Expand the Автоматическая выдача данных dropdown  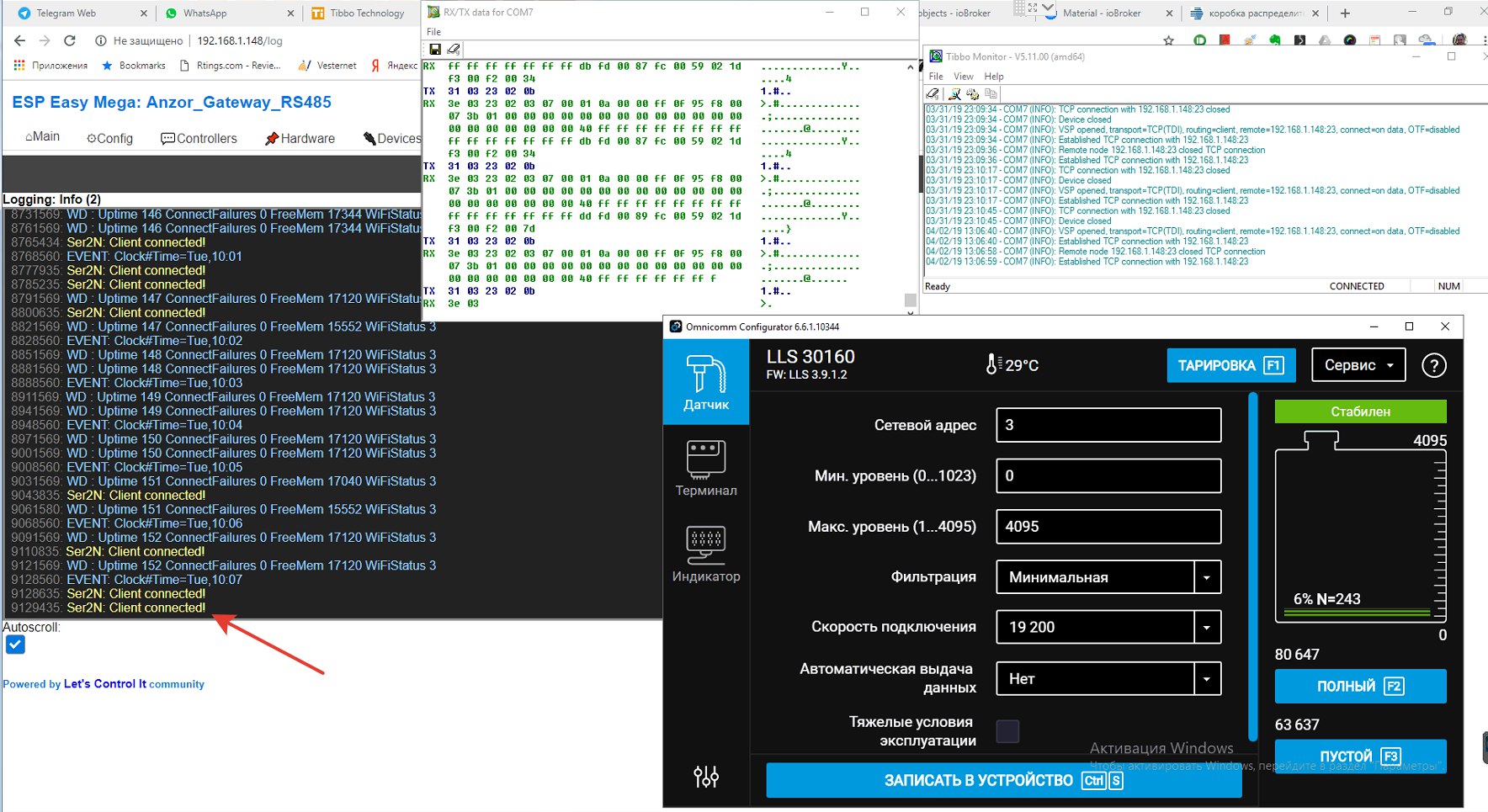(x=1207, y=678)
